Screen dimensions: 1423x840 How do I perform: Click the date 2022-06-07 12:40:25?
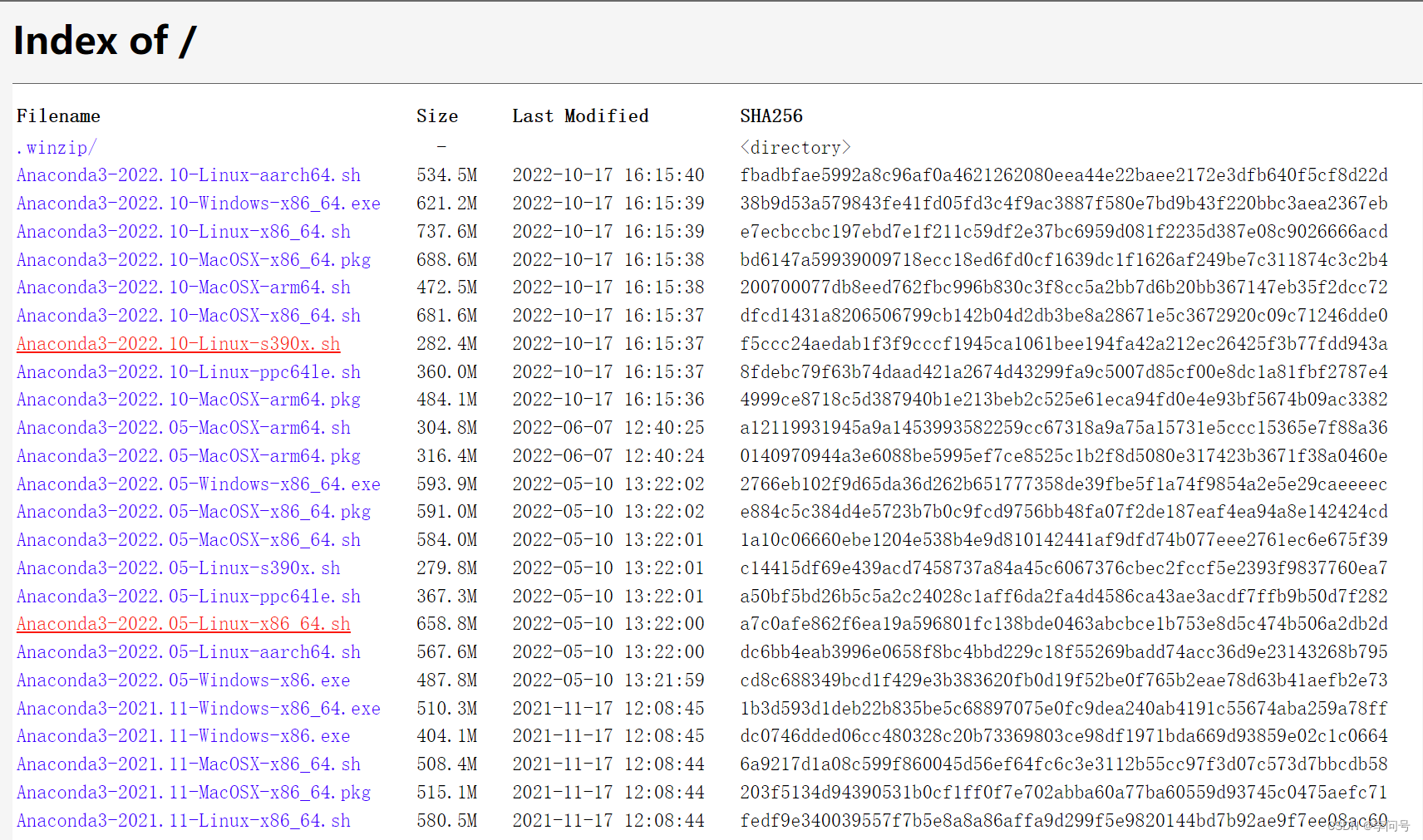tap(608, 428)
